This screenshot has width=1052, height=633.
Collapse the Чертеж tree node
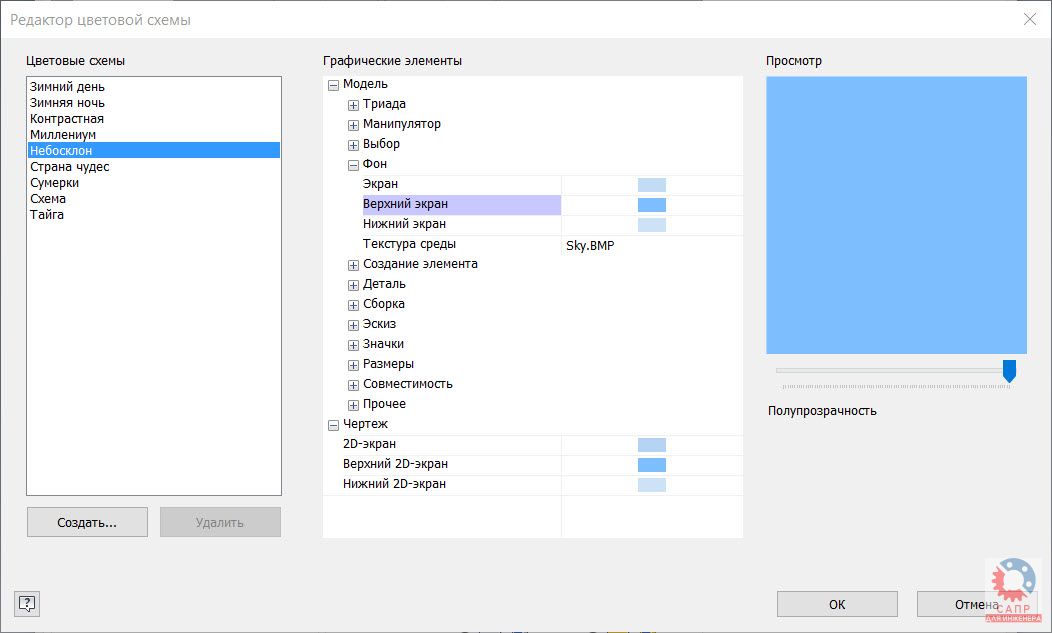pyautogui.click(x=333, y=426)
